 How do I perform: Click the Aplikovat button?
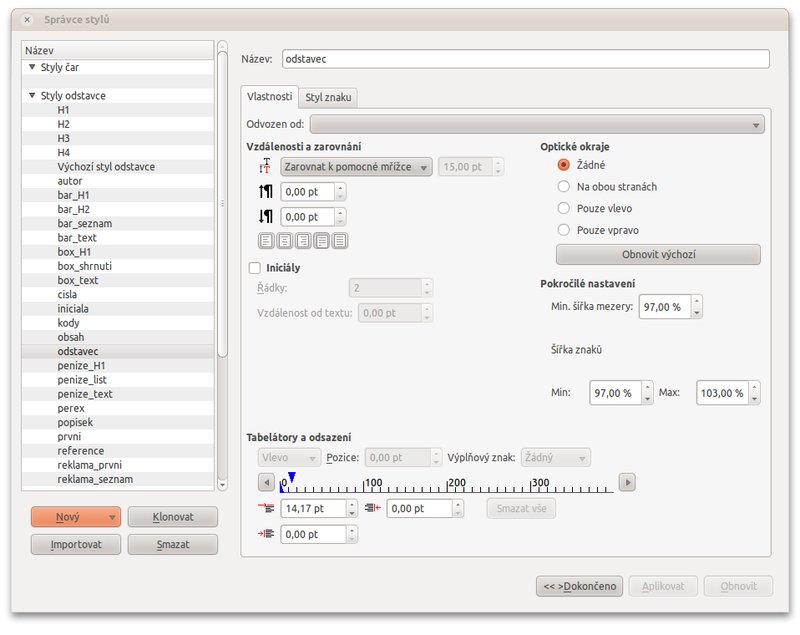[x=663, y=586]
